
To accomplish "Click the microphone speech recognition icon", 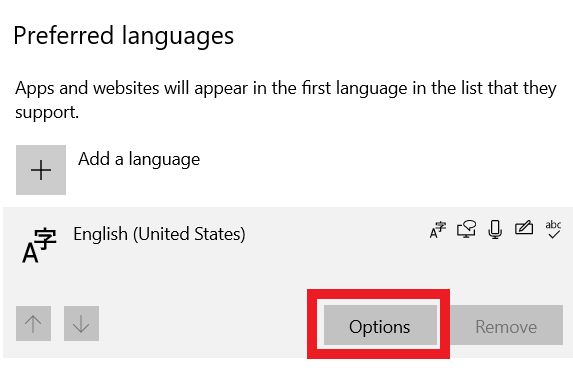I will point(495,229).
